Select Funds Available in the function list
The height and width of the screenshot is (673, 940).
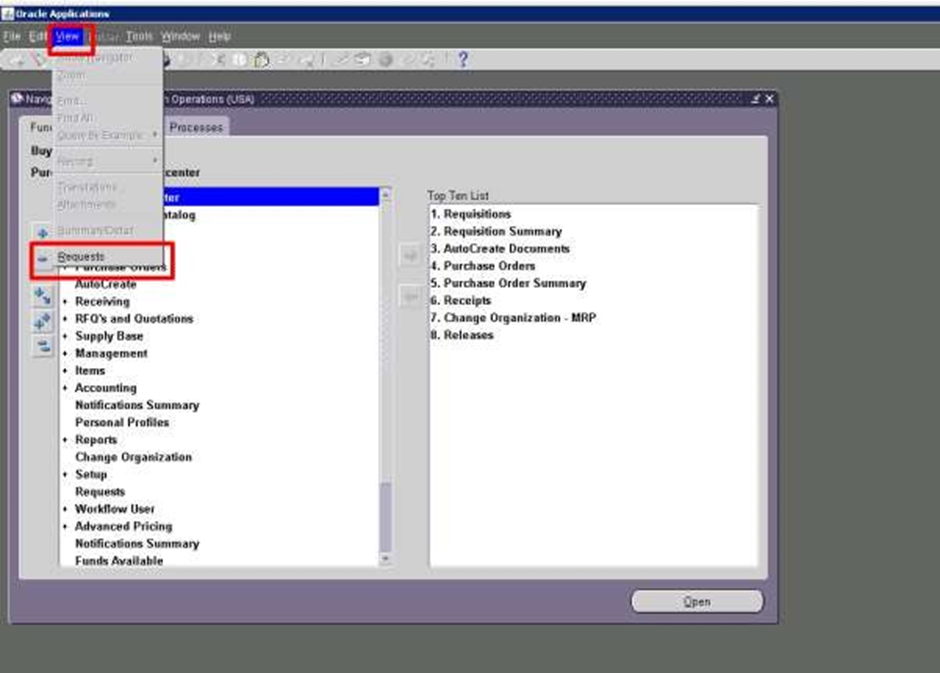pos(119,561)
